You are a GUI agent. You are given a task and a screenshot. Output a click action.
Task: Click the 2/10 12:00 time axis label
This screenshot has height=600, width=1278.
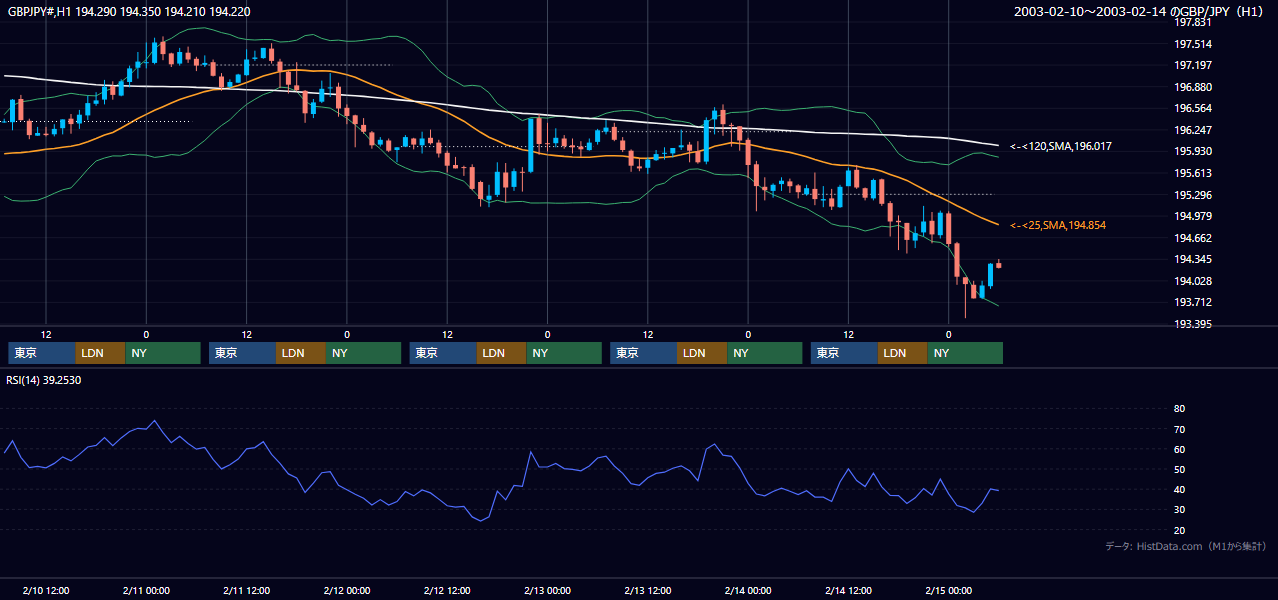click(x=46, y=590)
